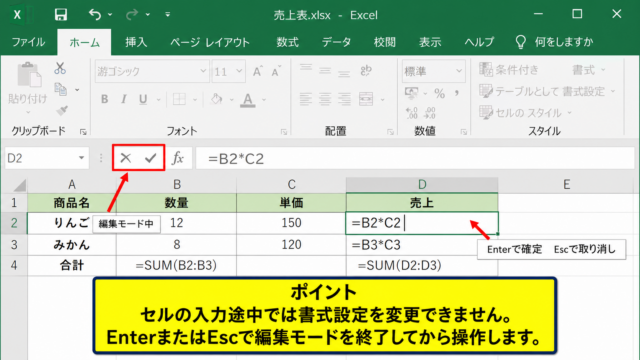Click cell C2 with value 150

[291, 223]
